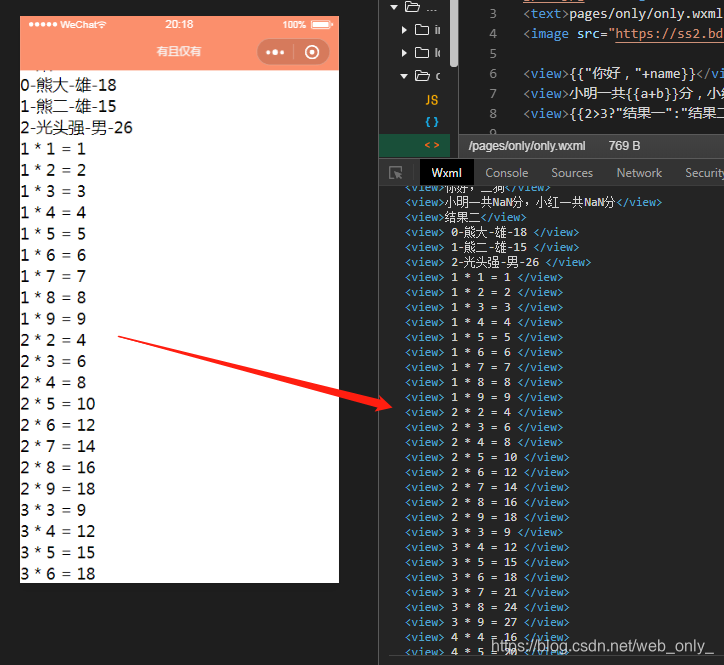Expand the folder starting with 'i'
Viewport: 724px width, 665px height.
[x=404, y=30]
